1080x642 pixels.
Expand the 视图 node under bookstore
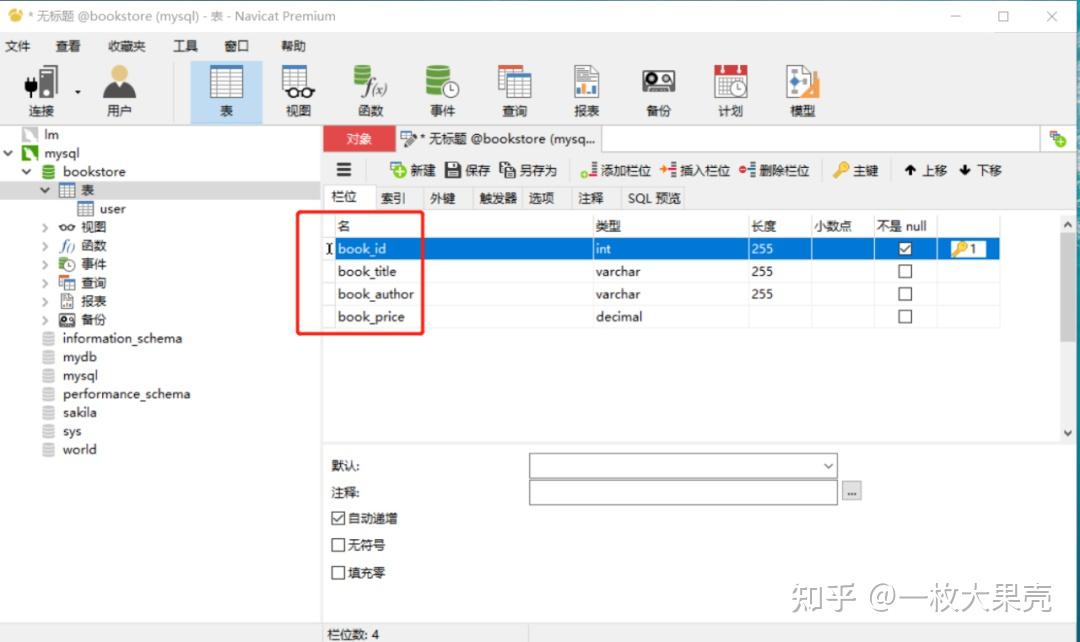click(x=44, y=226)
